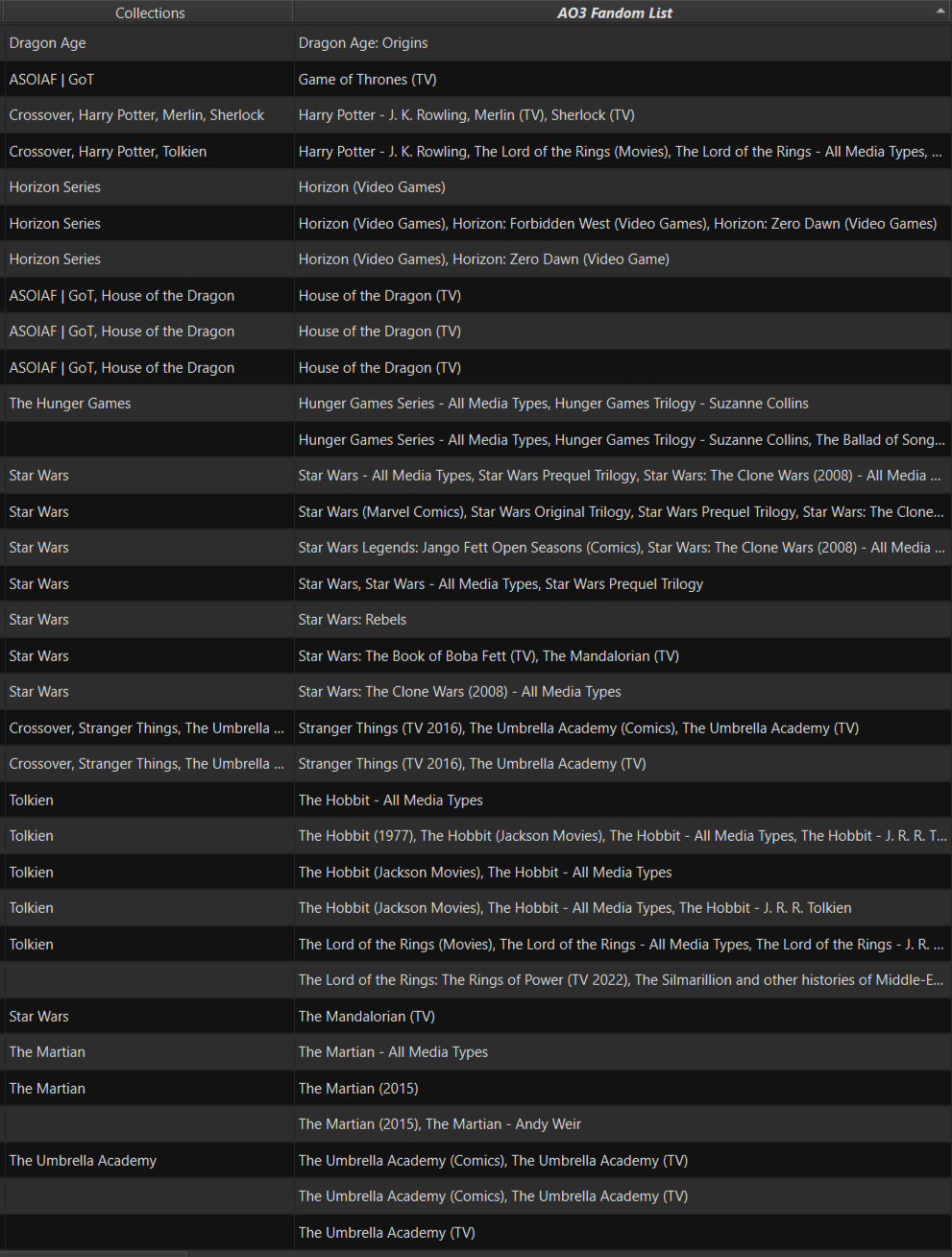The image size is (952, 1257).
Task: Select the cell reading only 'The Hobbit - All Media Types'
Action: [622, 800]
